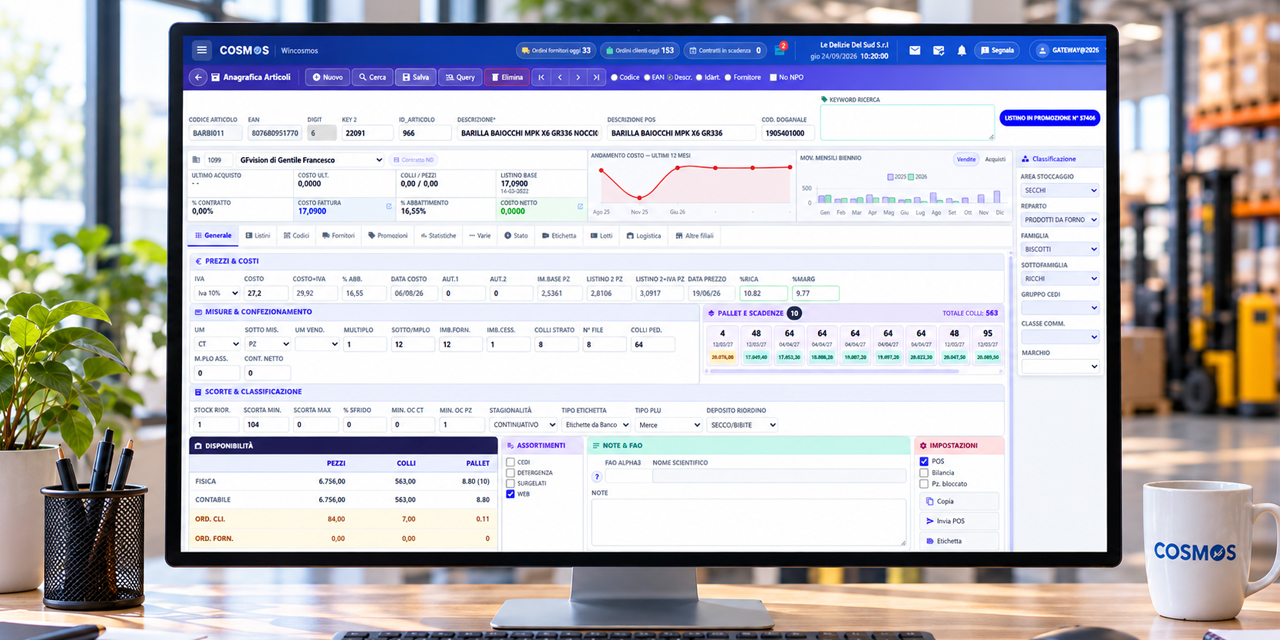
Task: Open the notification bell icon
Action: tap(962, 50)
